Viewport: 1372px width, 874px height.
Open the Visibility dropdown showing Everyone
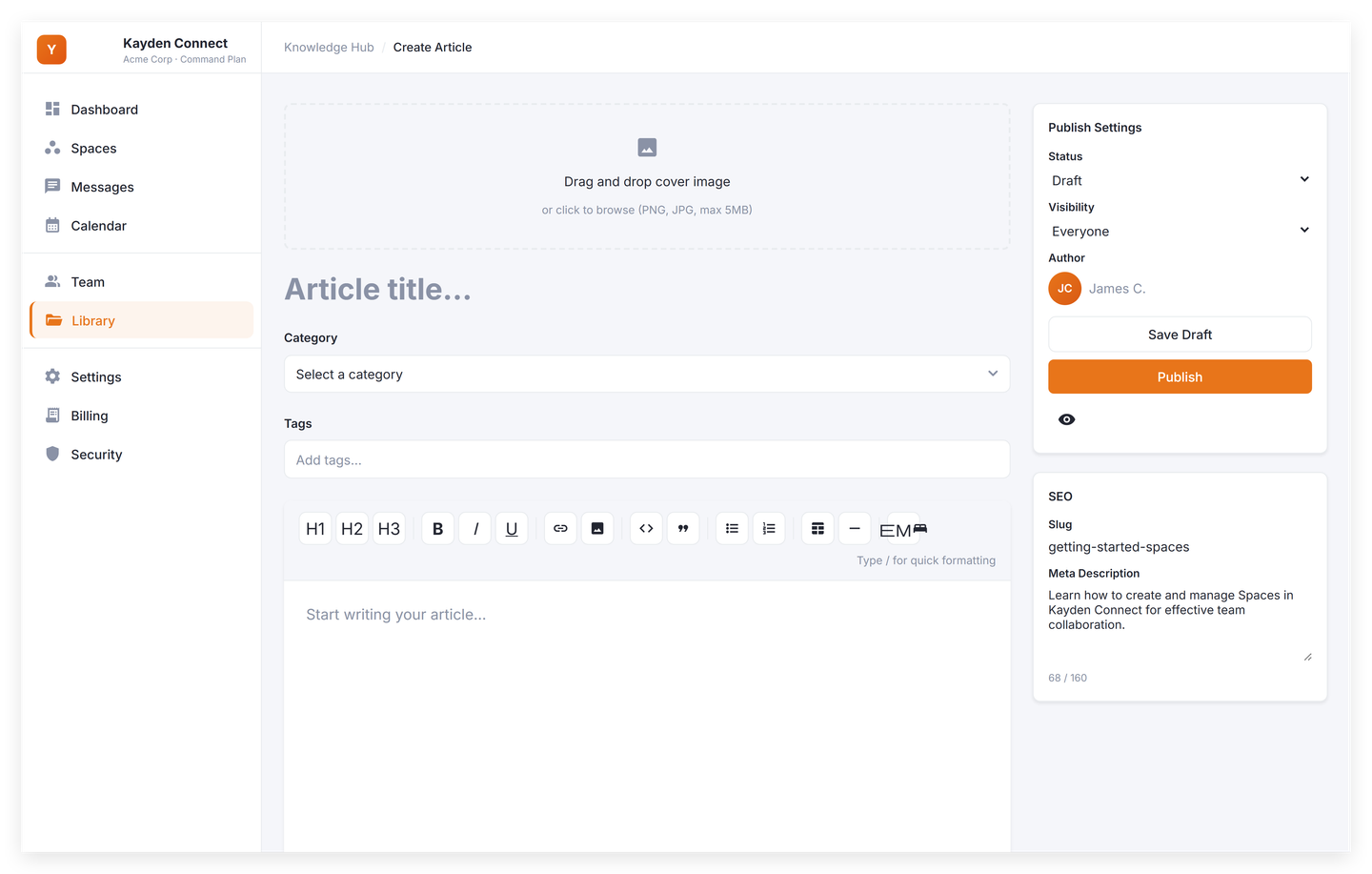click(x=1180, y=231)
